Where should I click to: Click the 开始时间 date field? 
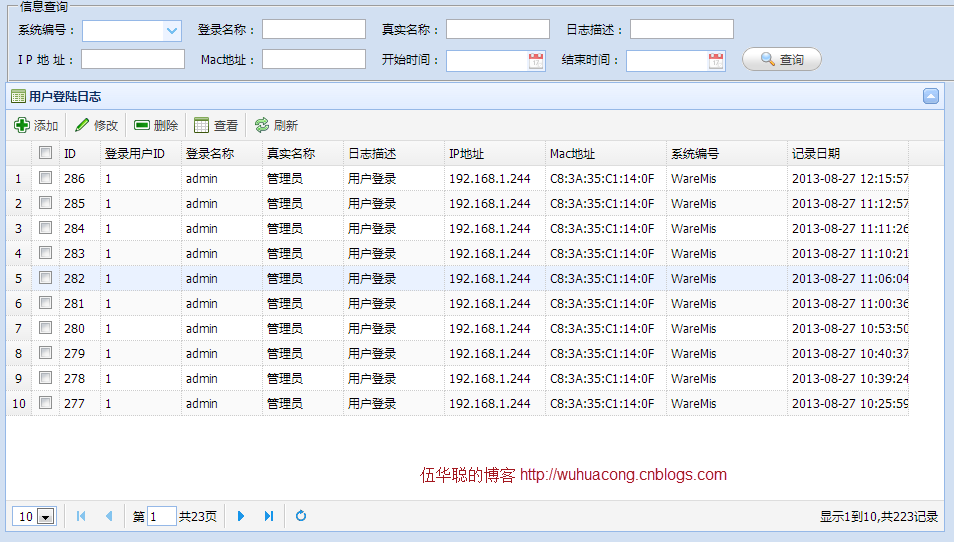(x=487, y=61)
